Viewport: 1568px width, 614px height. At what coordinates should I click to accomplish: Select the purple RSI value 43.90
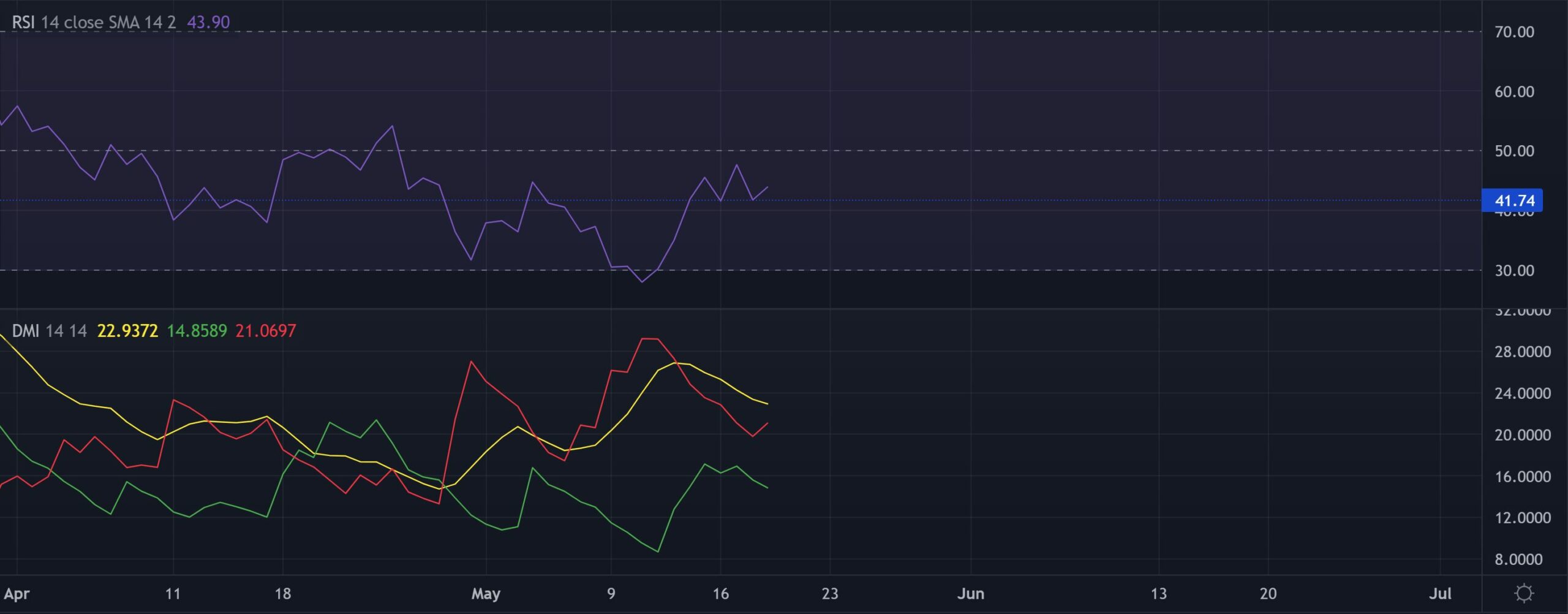pos(211,23)
